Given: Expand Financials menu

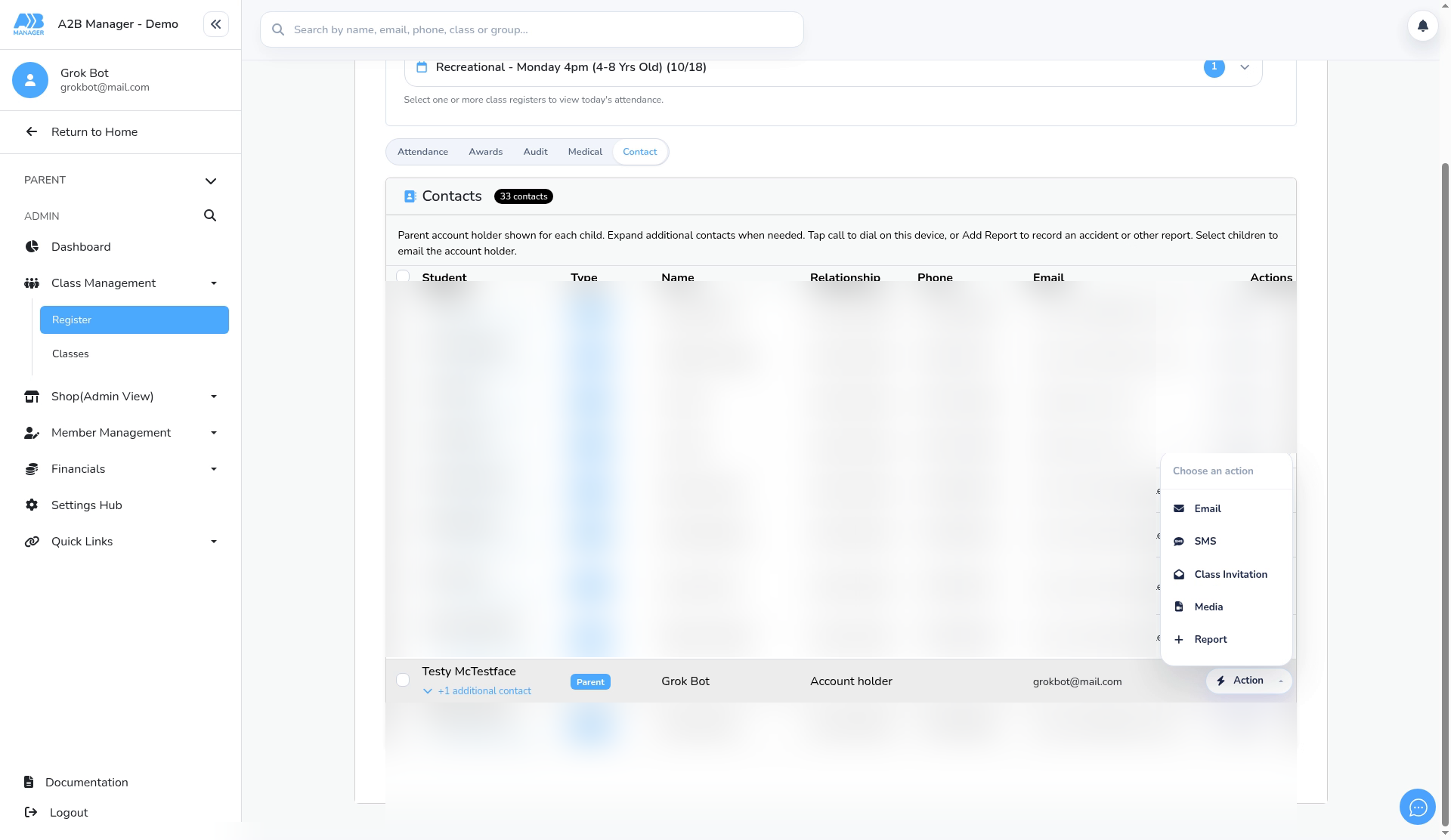Looking at the screenshot, I should tap(121, 469).
